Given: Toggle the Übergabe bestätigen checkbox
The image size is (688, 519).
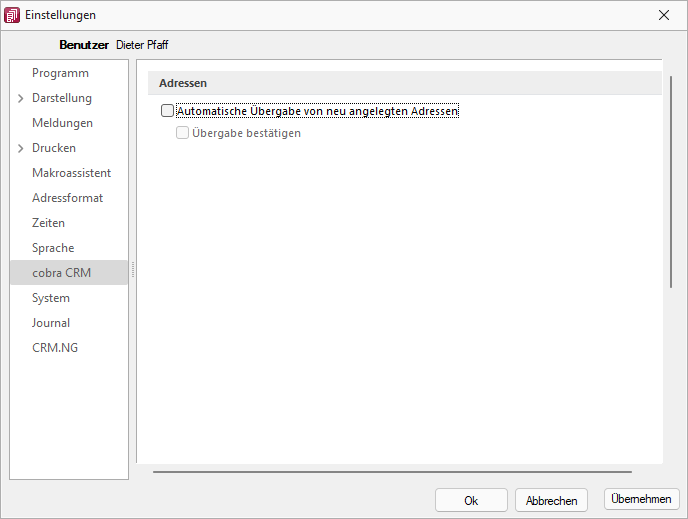Looking at the screenshot, I should (182, 132).
